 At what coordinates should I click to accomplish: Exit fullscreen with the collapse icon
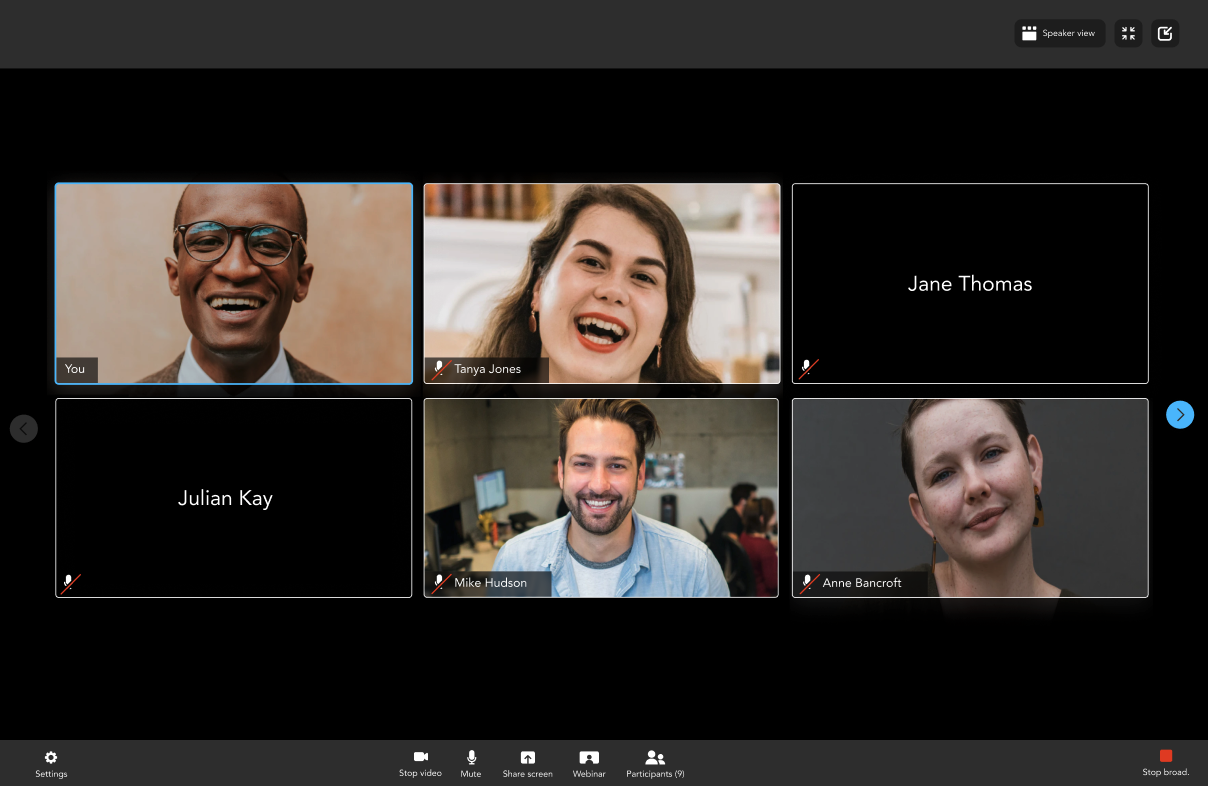point(1128,33)
